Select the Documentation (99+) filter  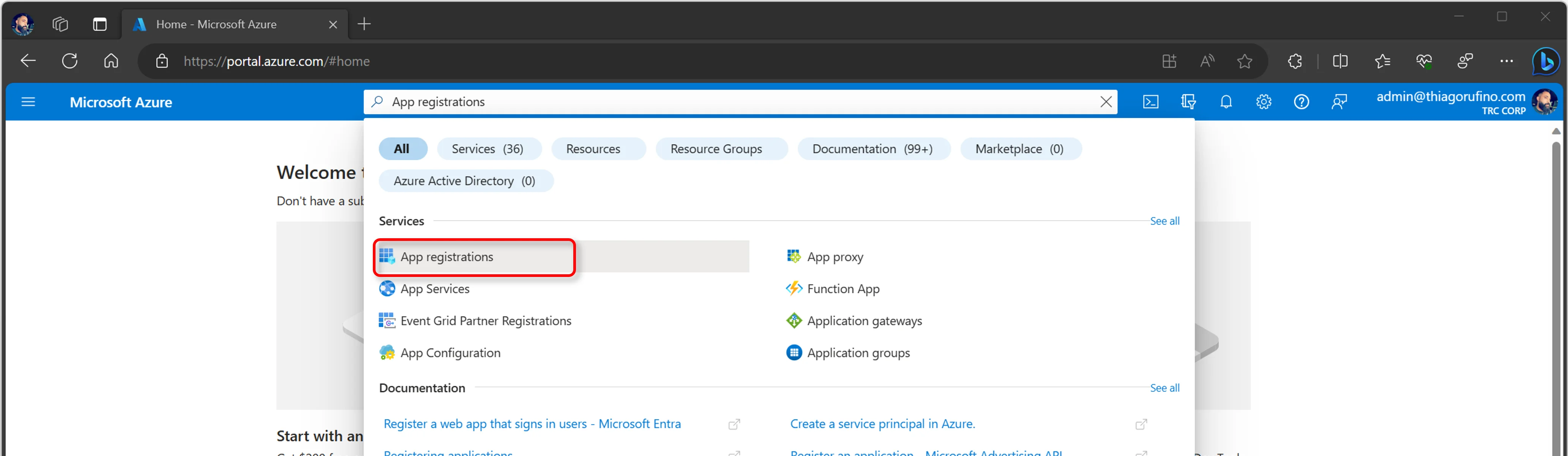tap(874, 148)
